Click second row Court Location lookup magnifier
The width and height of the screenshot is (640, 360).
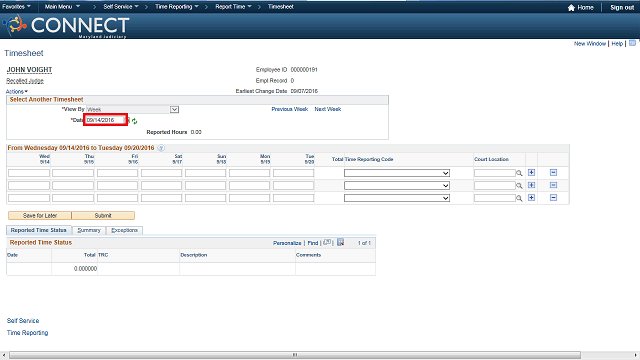(x=519, y=186)
